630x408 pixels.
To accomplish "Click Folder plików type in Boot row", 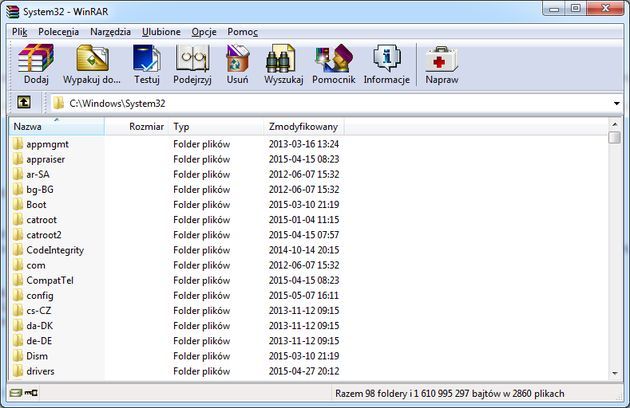I will coord(201,205).
